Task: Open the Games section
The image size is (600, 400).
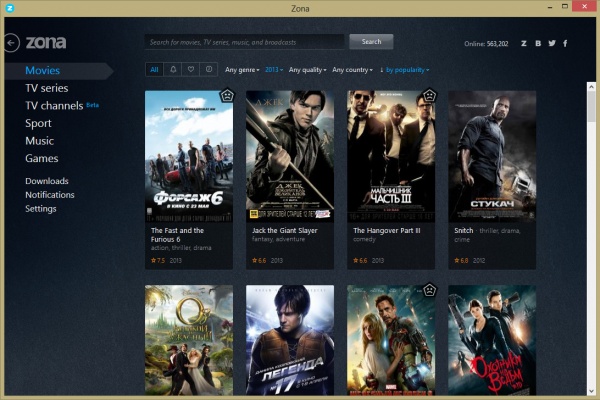Action: click(42, 158)
